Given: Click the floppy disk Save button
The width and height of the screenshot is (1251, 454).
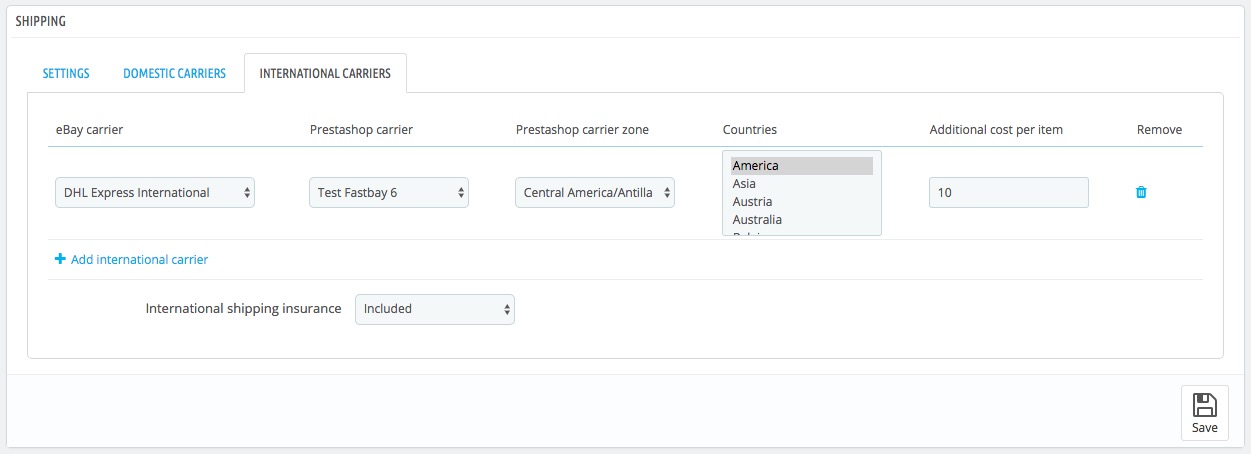Looking at the screenshot, I should pos(1205,413).
